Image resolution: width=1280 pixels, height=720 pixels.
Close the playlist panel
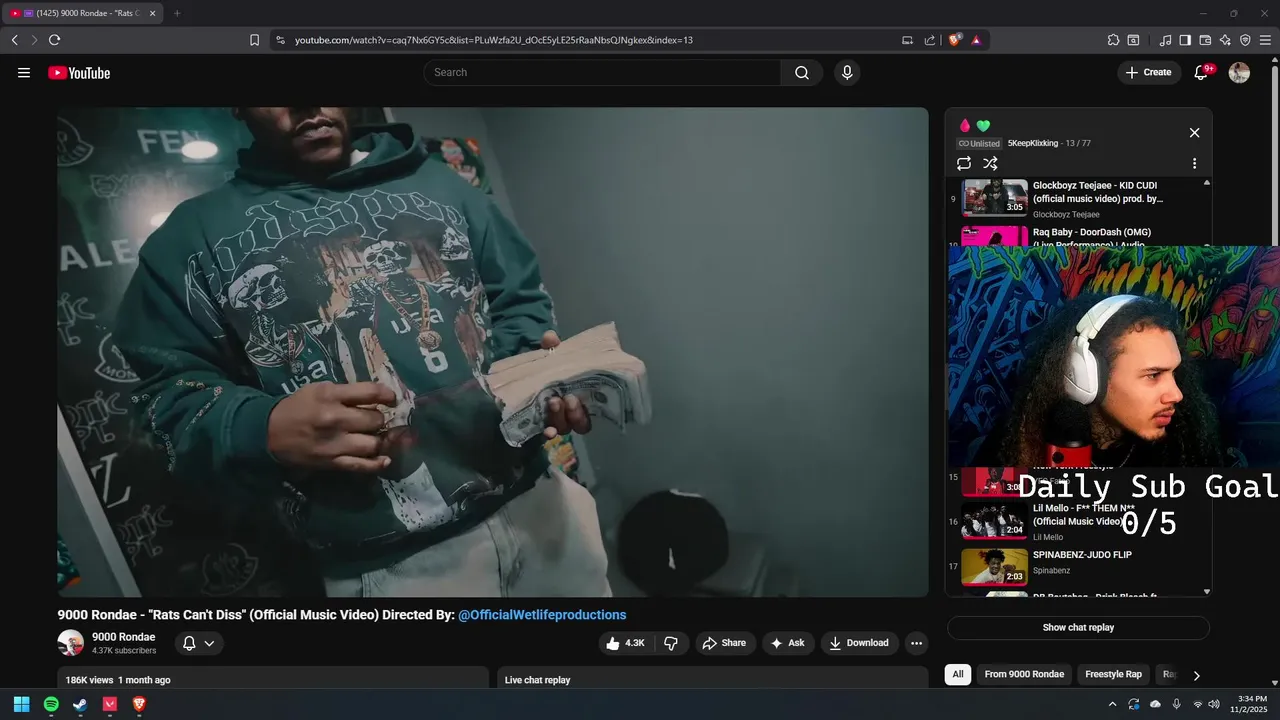pos(1194,132)
